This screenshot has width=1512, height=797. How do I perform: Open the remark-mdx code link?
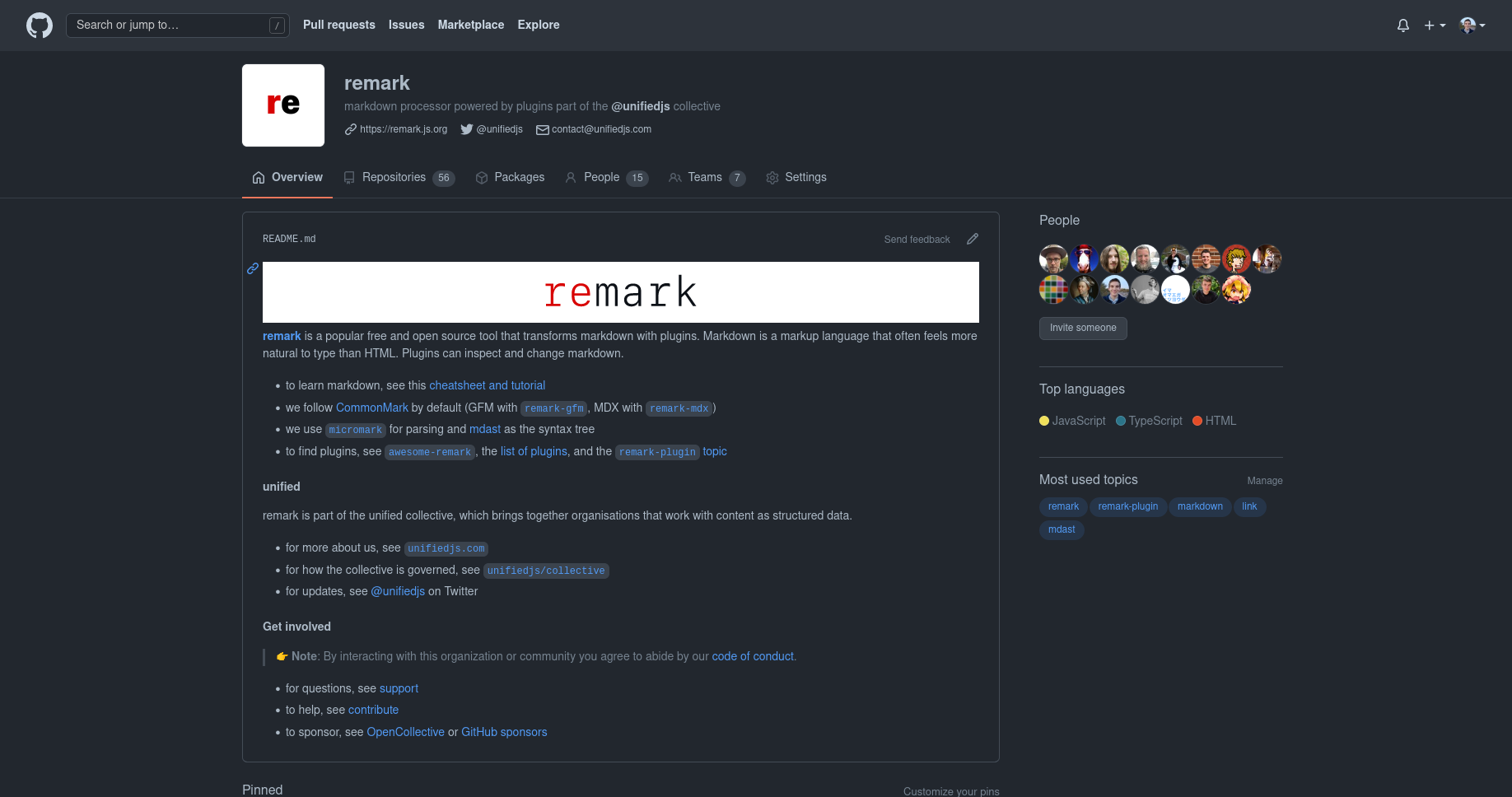pyautogui.click(x=679, y=408)
